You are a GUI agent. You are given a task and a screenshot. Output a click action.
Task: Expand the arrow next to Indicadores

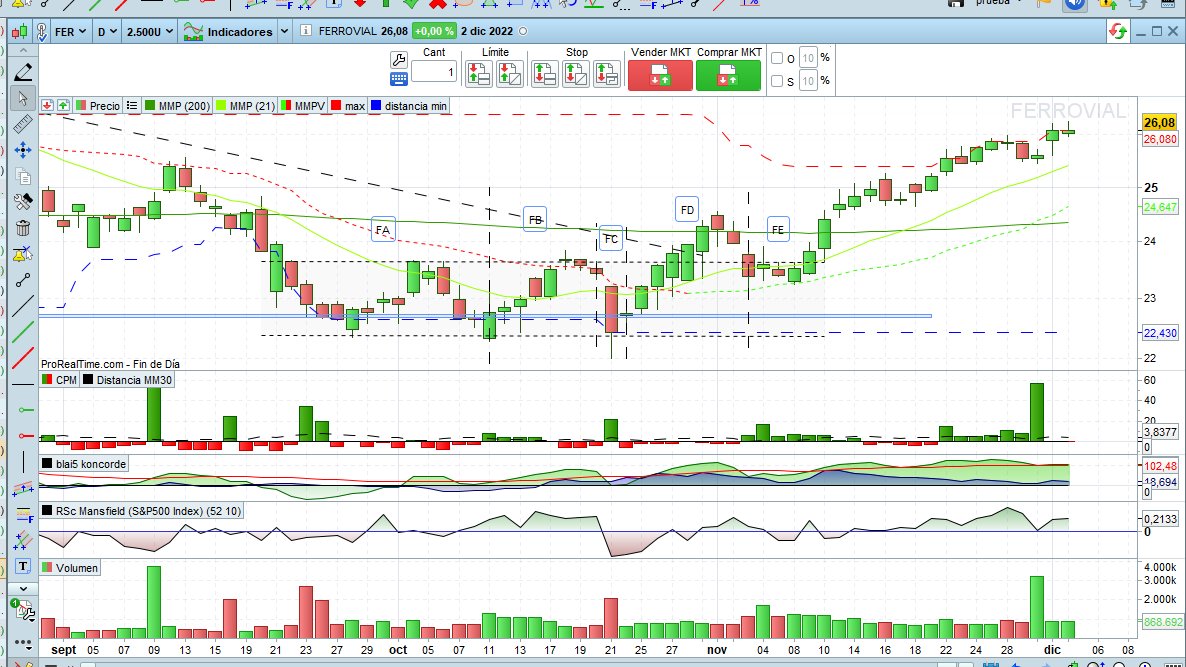point(284,32)
